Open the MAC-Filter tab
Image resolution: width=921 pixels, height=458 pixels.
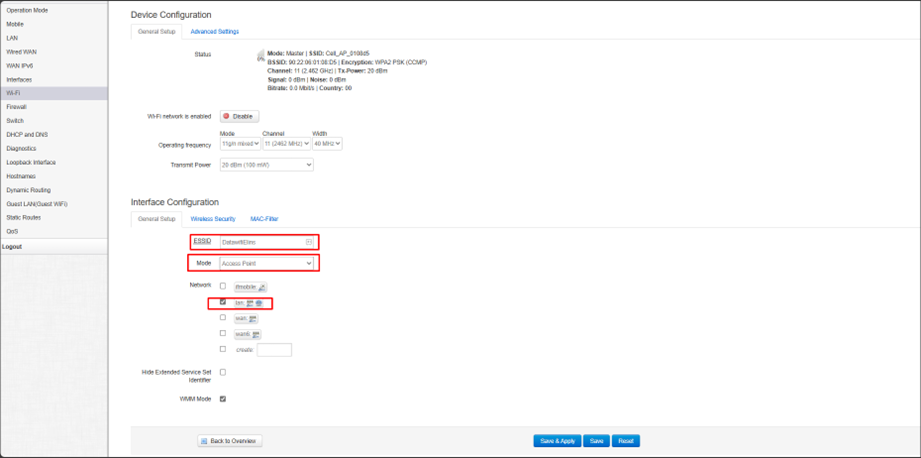(264, 219)
